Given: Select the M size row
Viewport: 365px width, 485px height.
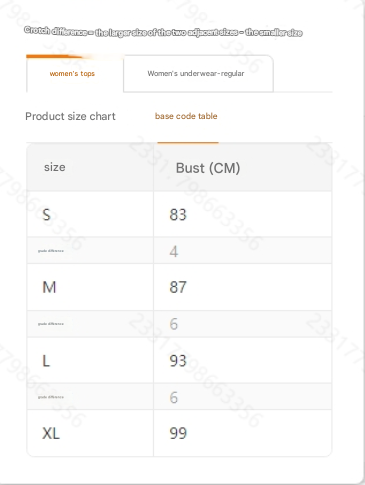Looking at the screenshot, I should (179, 287).
